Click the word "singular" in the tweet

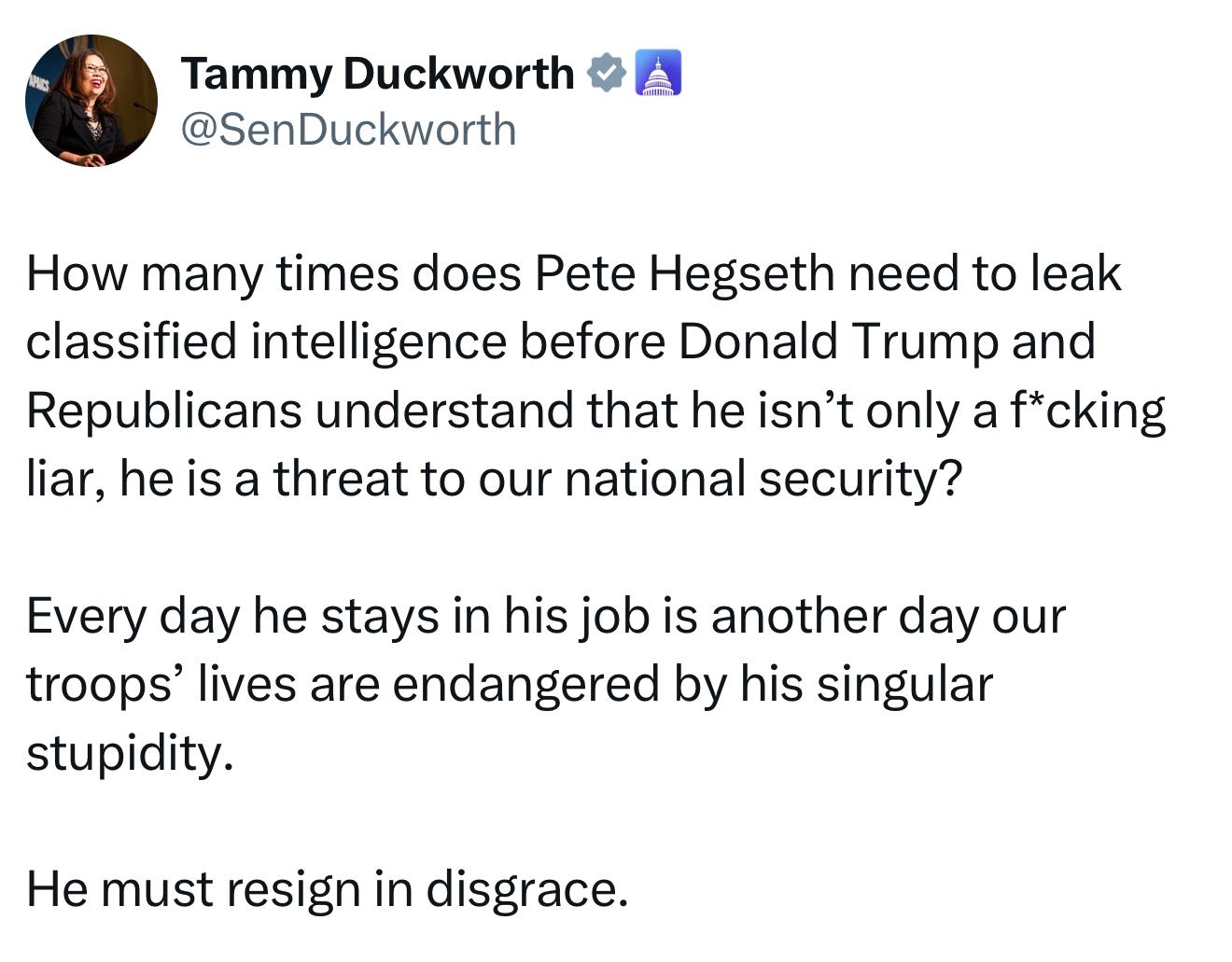(x=903, y=684)
